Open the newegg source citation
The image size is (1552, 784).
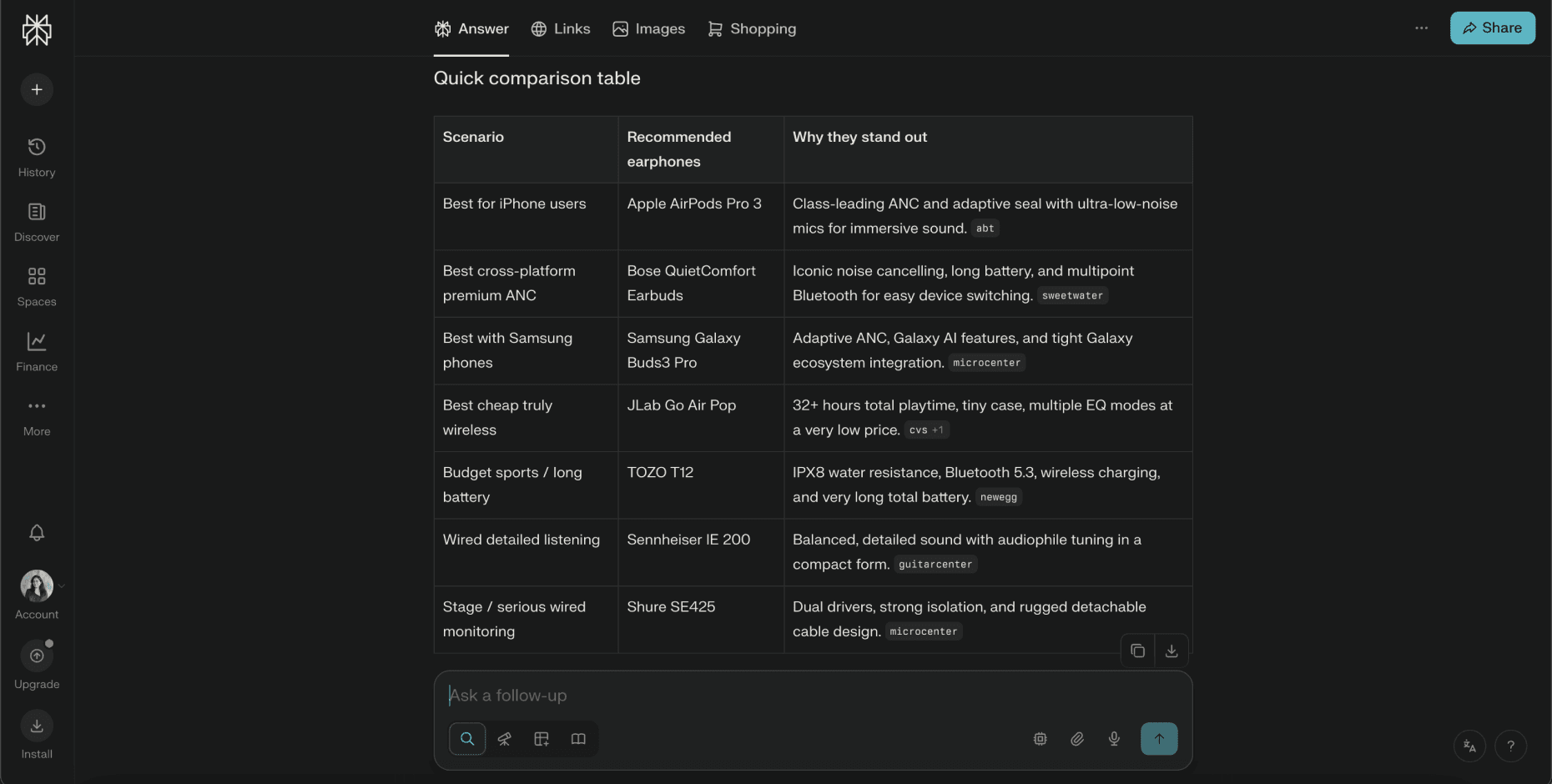(999, 497)
